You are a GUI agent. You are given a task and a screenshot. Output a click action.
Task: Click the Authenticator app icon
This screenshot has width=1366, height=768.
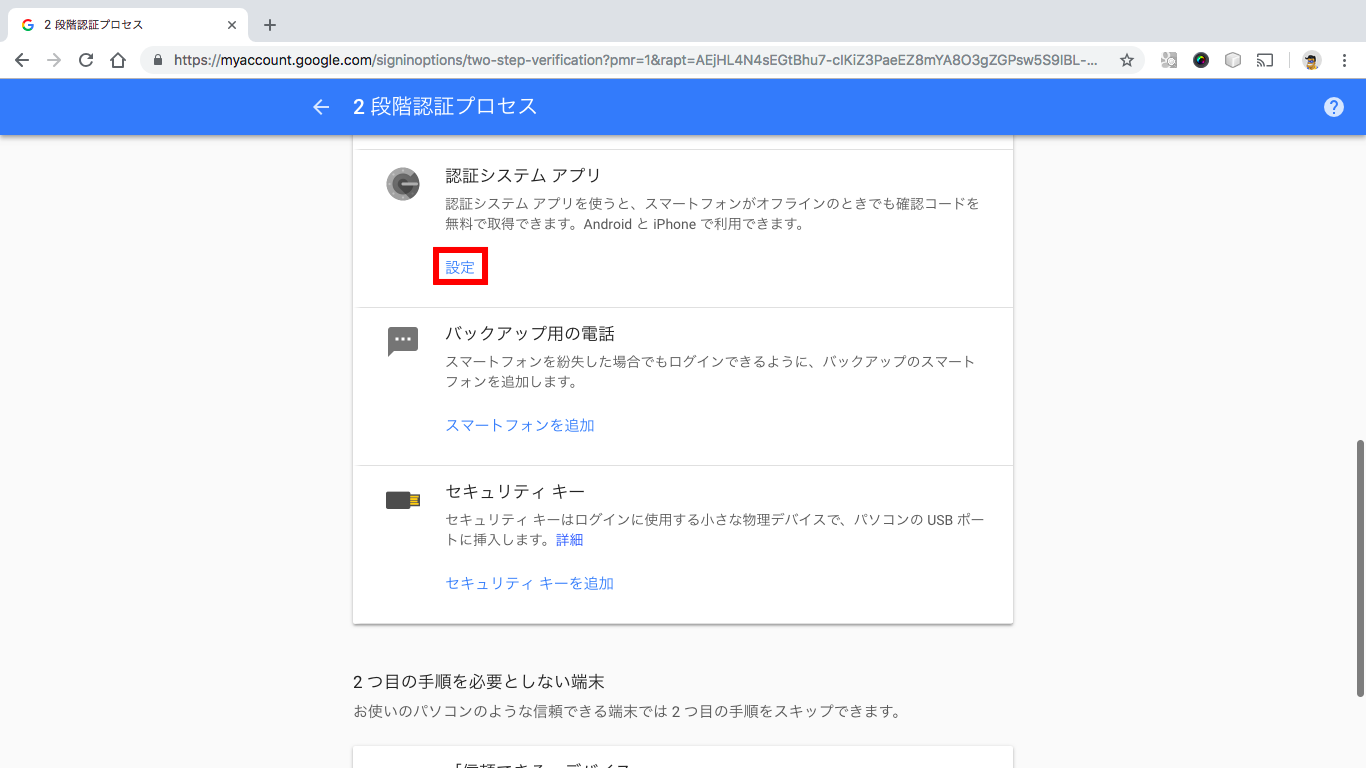(x=403, y=185)
